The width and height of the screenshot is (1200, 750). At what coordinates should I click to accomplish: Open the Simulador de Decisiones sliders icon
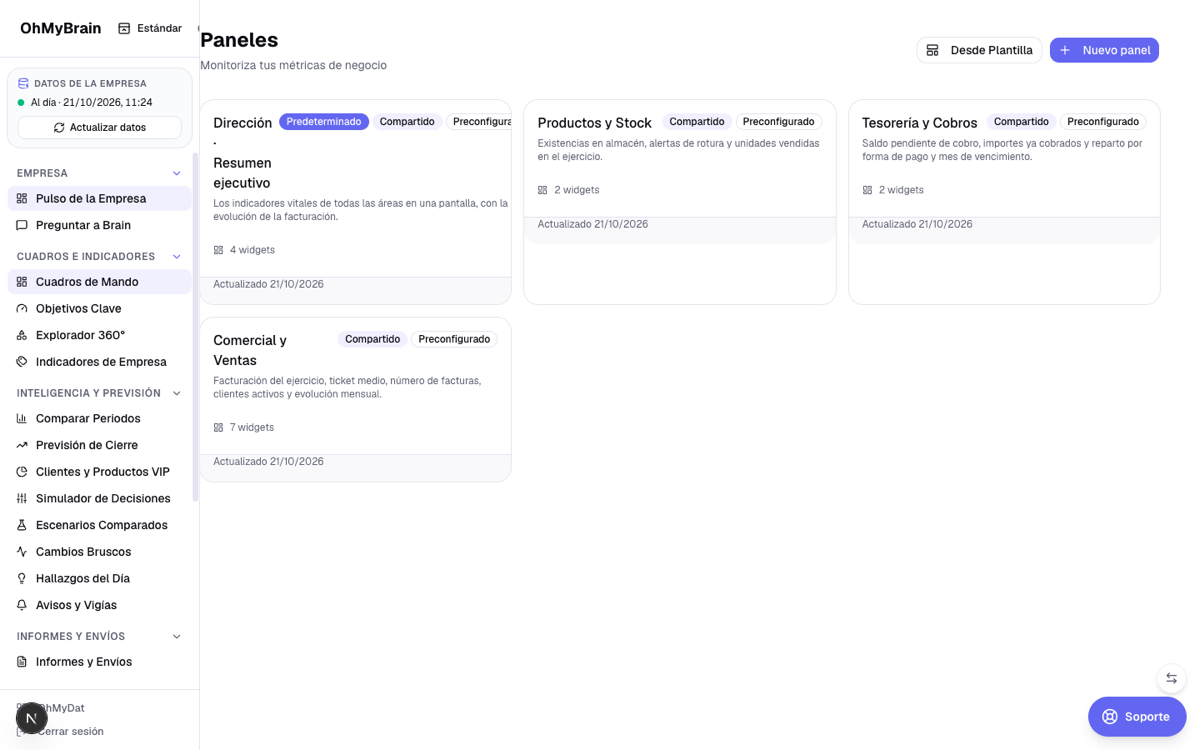[22, 498]
